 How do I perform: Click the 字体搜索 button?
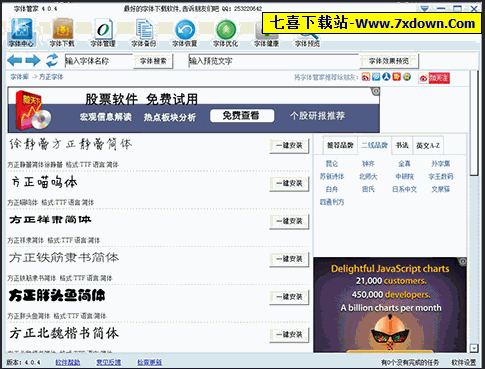click(x=153, y=61)
